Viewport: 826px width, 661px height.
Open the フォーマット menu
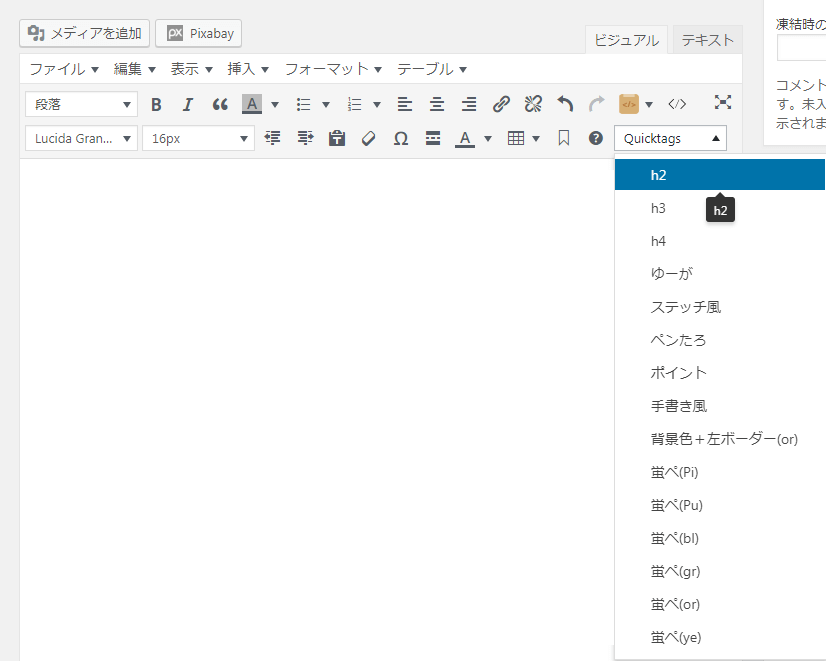tap(333, 69)
